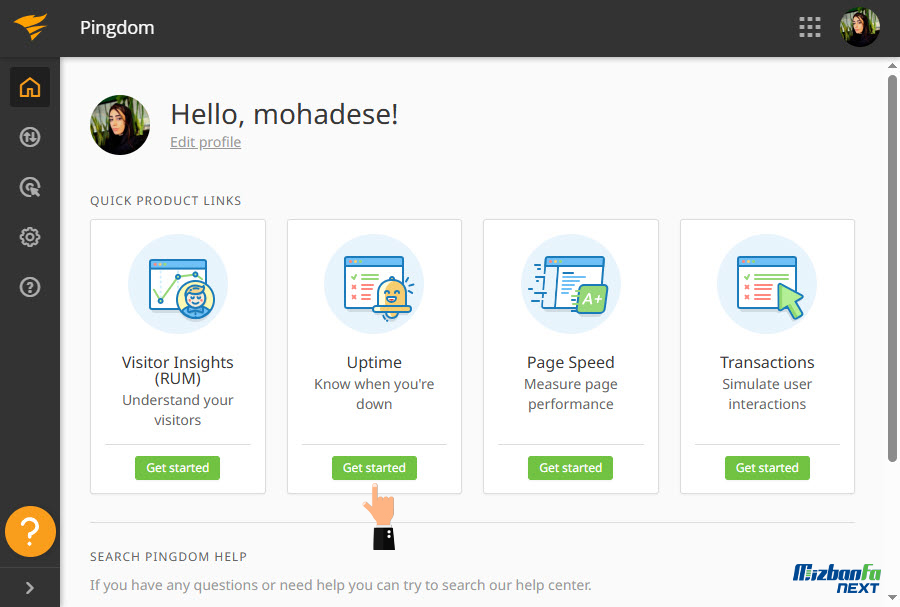Image resolution: width=900 pixels, height=607 pixels.
Task: Click the 'Measure page performance' description
Action: click(x=571, y=394)
